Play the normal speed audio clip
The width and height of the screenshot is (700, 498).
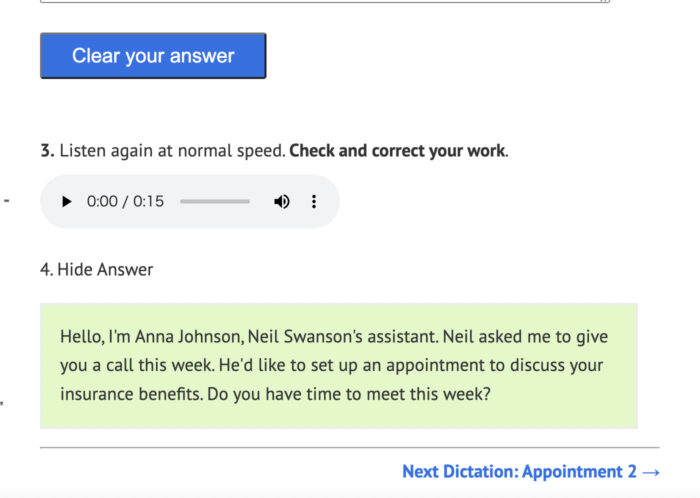67,202
